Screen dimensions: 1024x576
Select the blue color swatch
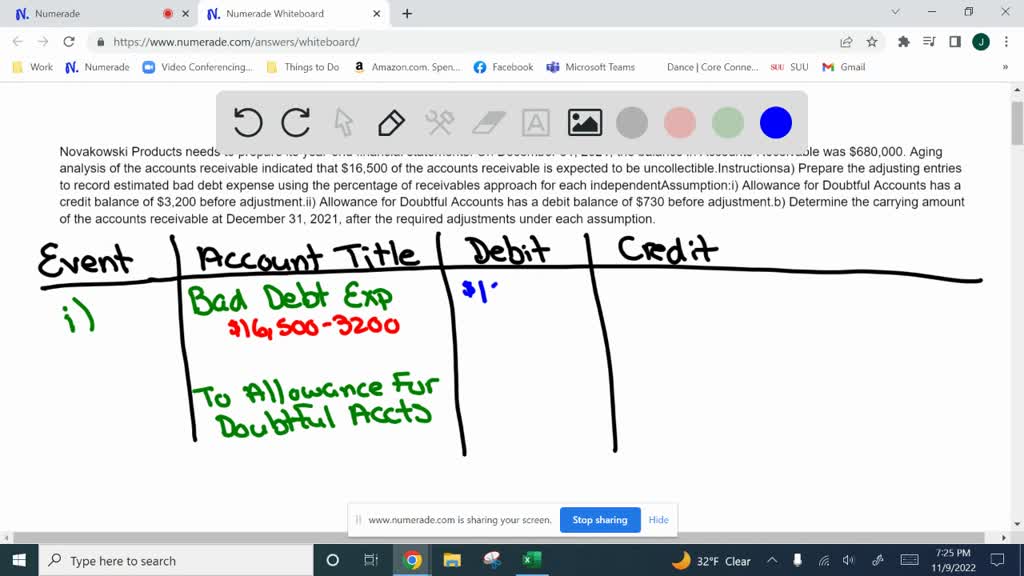[775, 121]
